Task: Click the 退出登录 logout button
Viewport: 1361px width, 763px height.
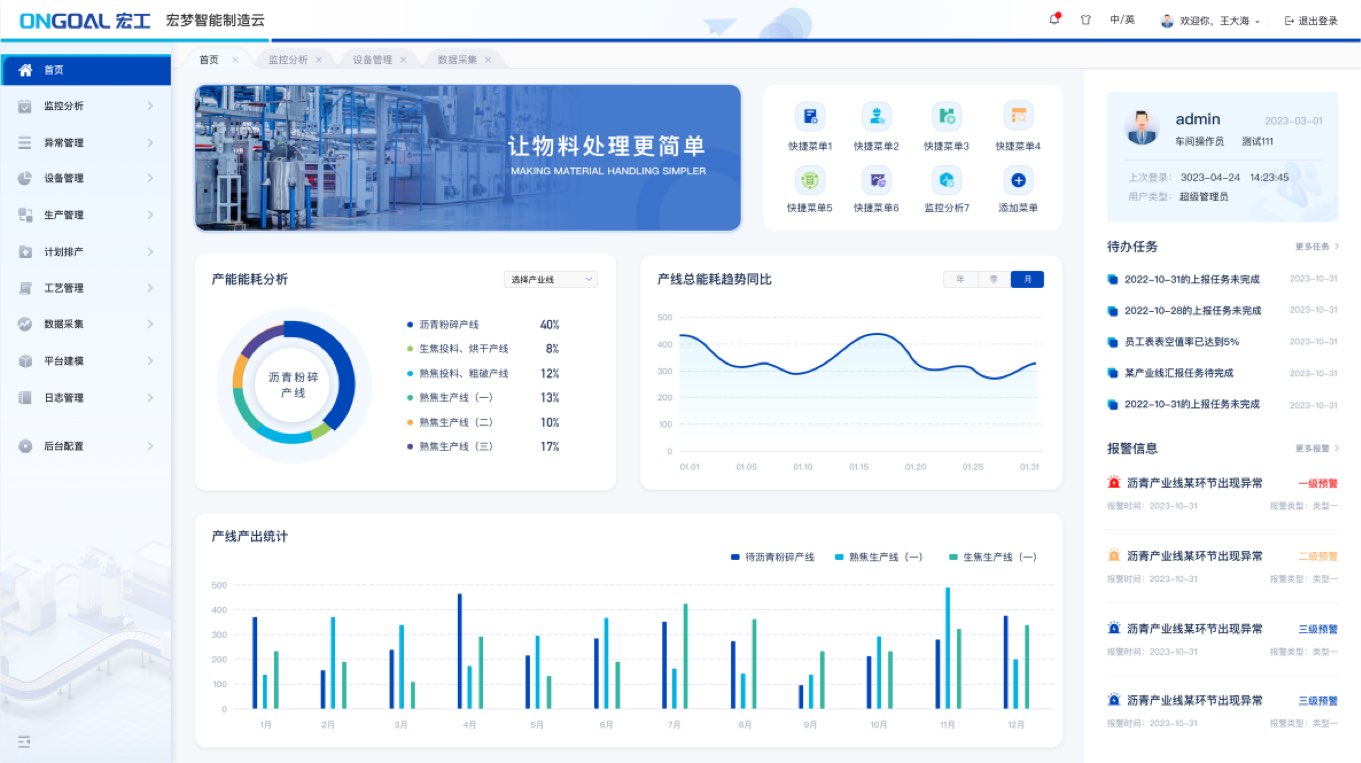Action: click(x=1311, y=20)
